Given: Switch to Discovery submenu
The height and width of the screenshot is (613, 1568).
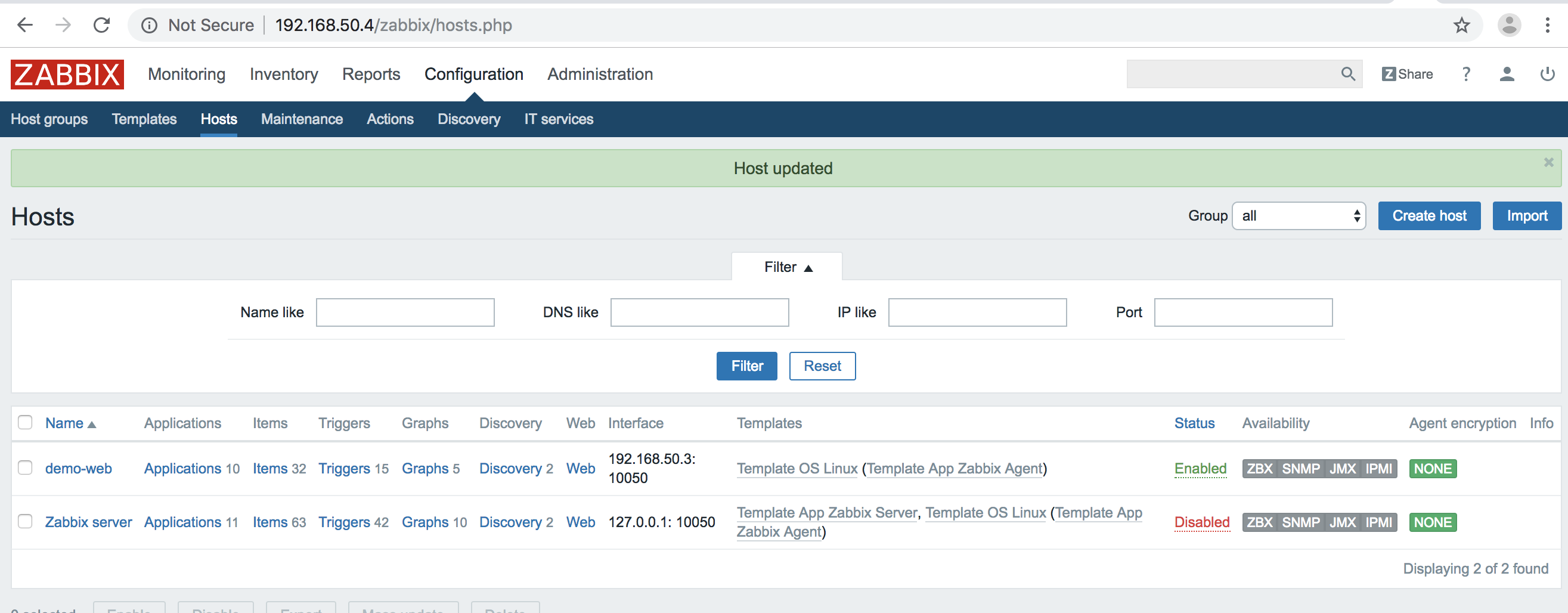Looking at the screenshot, I should point(469,119).
